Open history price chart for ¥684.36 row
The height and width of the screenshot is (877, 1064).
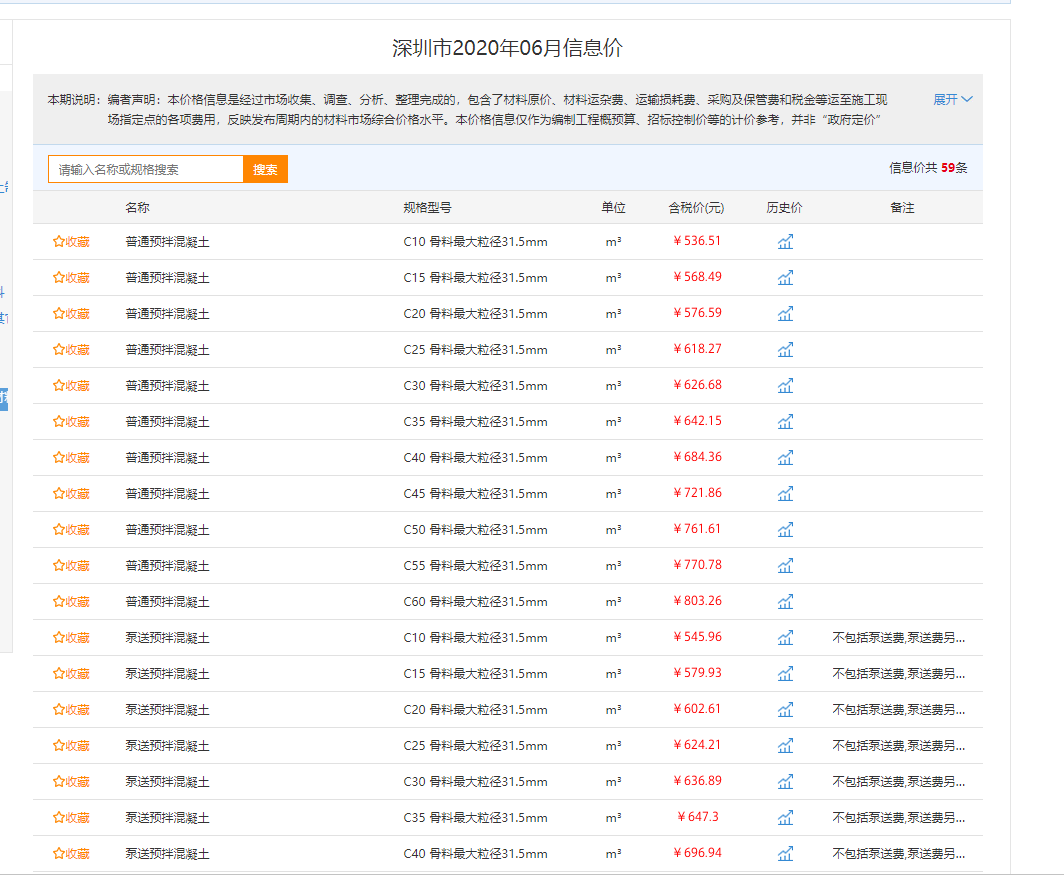(x=785, y=458)
